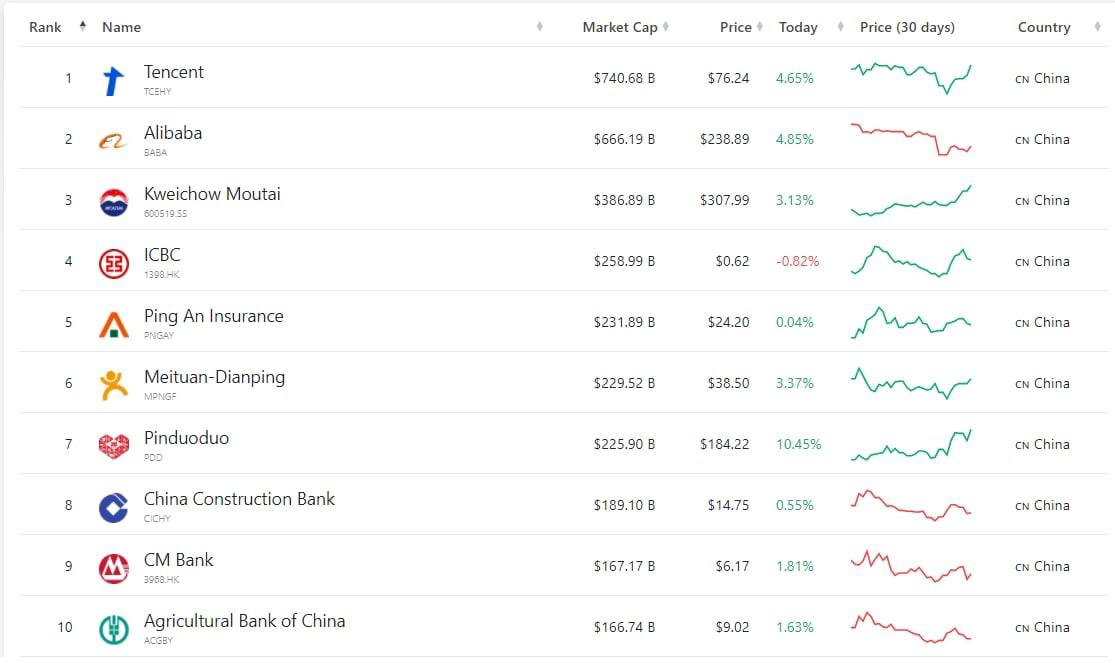The height and width of the screenshot is (663, 1115).
Task: Open the Pinduoduo company name link
Action: point(186,438)
